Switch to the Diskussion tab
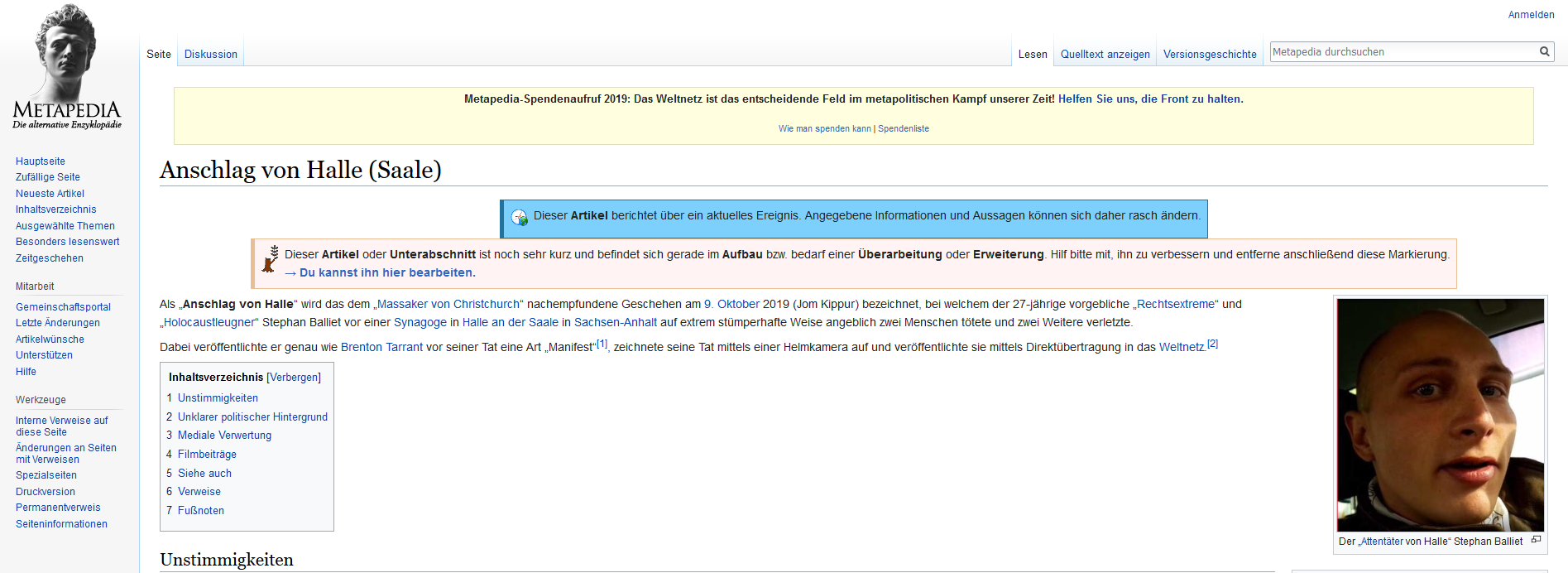 point(211,55)
